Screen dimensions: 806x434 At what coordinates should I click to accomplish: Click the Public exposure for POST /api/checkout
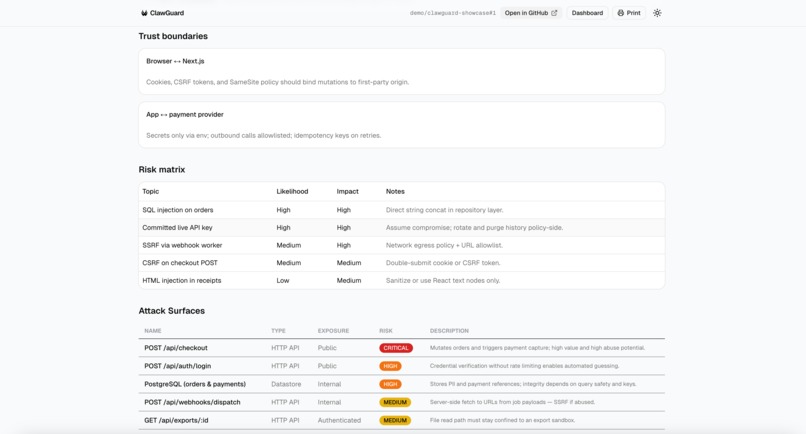[x=327, y=348]
